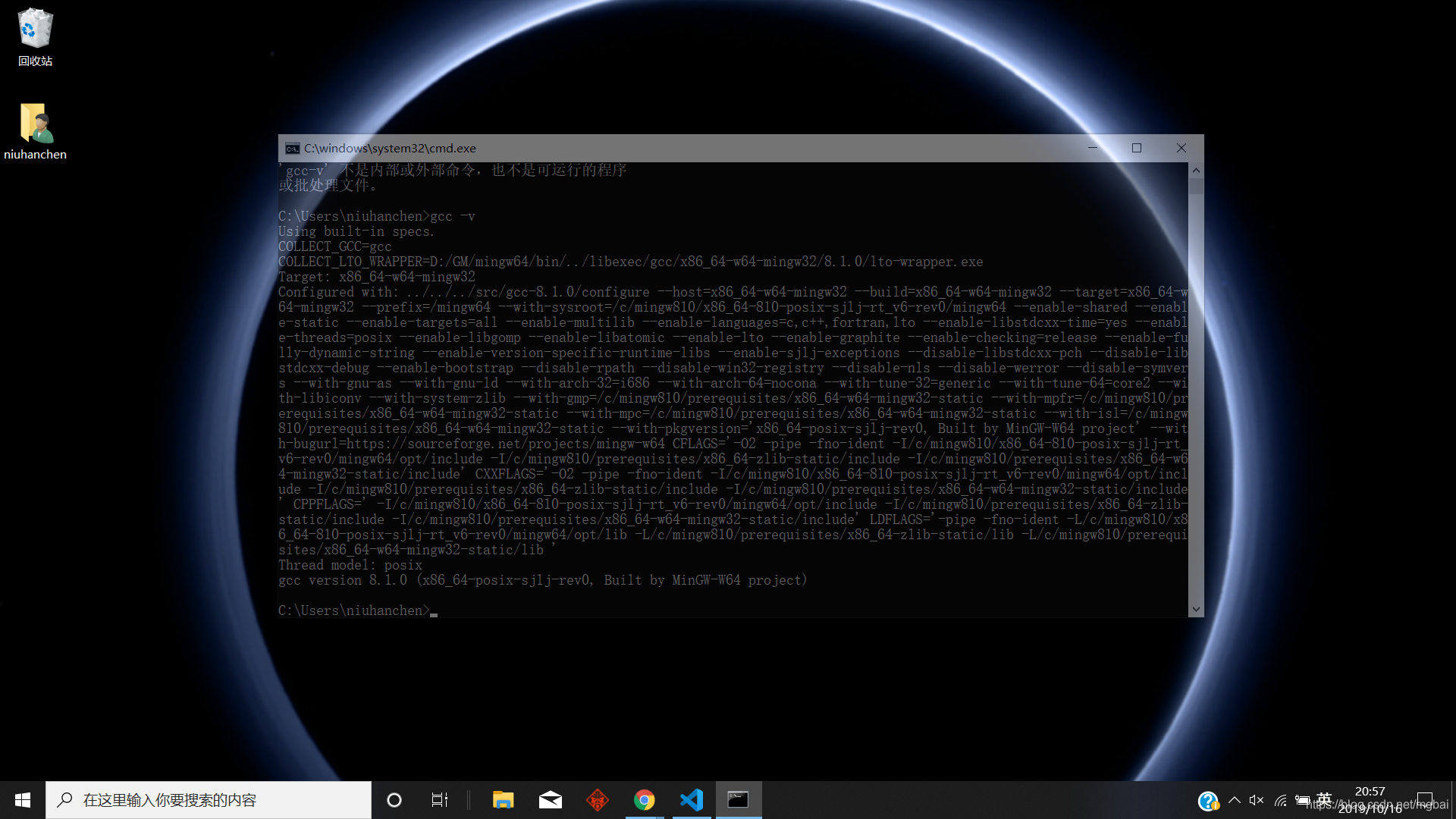Screen dimensions: 1456x819
Task: Show hidden tray icons with chevron
Action: [x=1235, y=800]
